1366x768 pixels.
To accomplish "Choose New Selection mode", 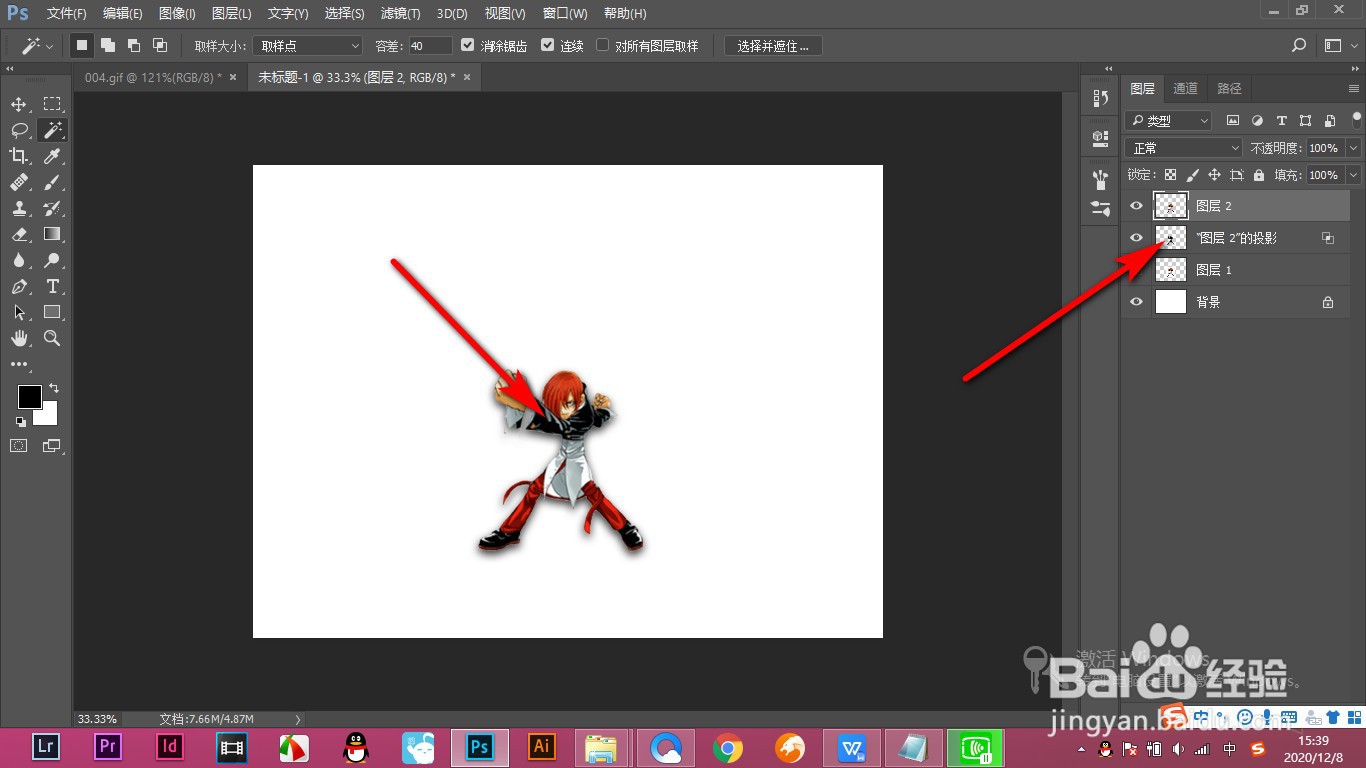I will (x=83, y=45).
